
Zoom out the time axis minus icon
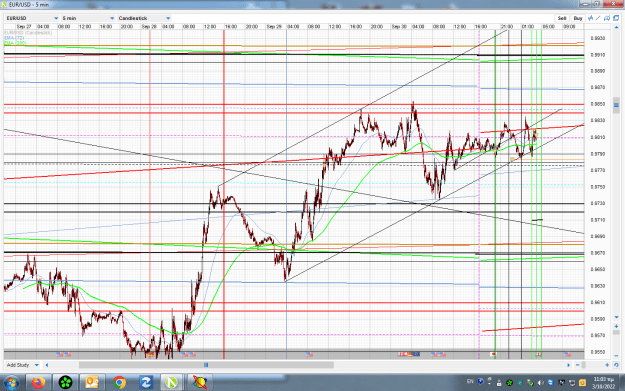578,365
